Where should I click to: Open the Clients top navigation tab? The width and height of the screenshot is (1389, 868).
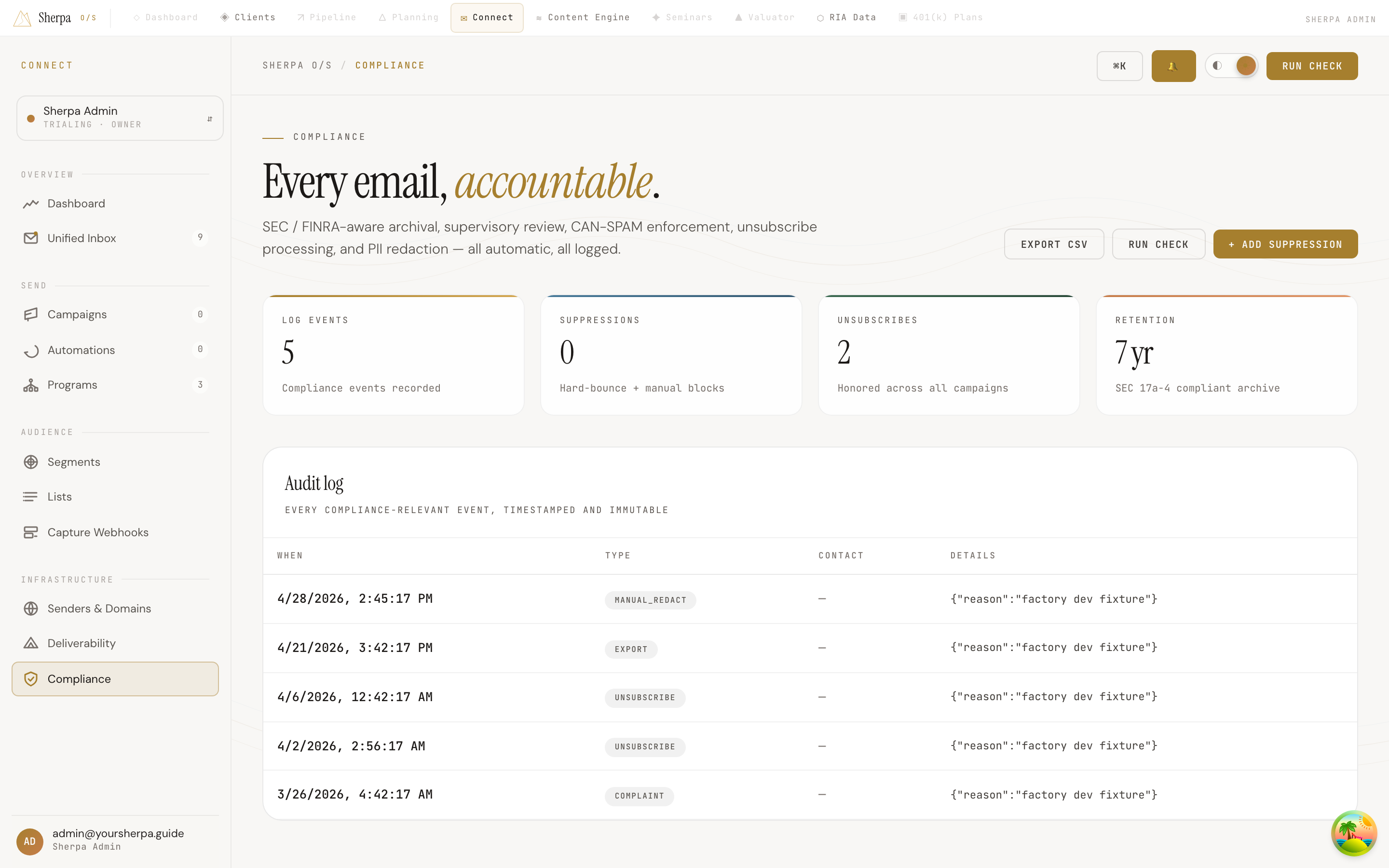coord(248,18)
